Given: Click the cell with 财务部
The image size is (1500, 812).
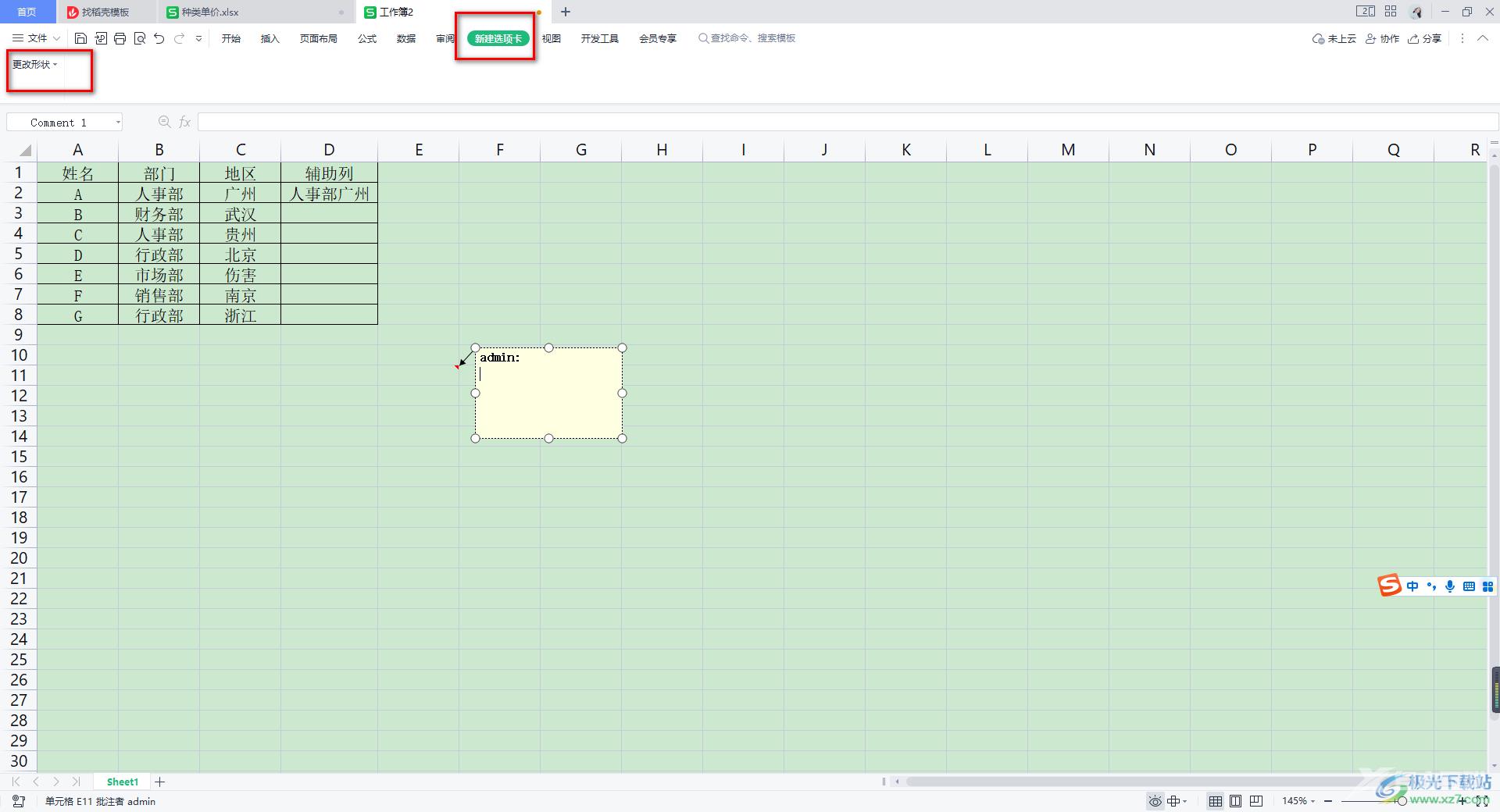Looking at the screenshot, I should click(159, 214).
